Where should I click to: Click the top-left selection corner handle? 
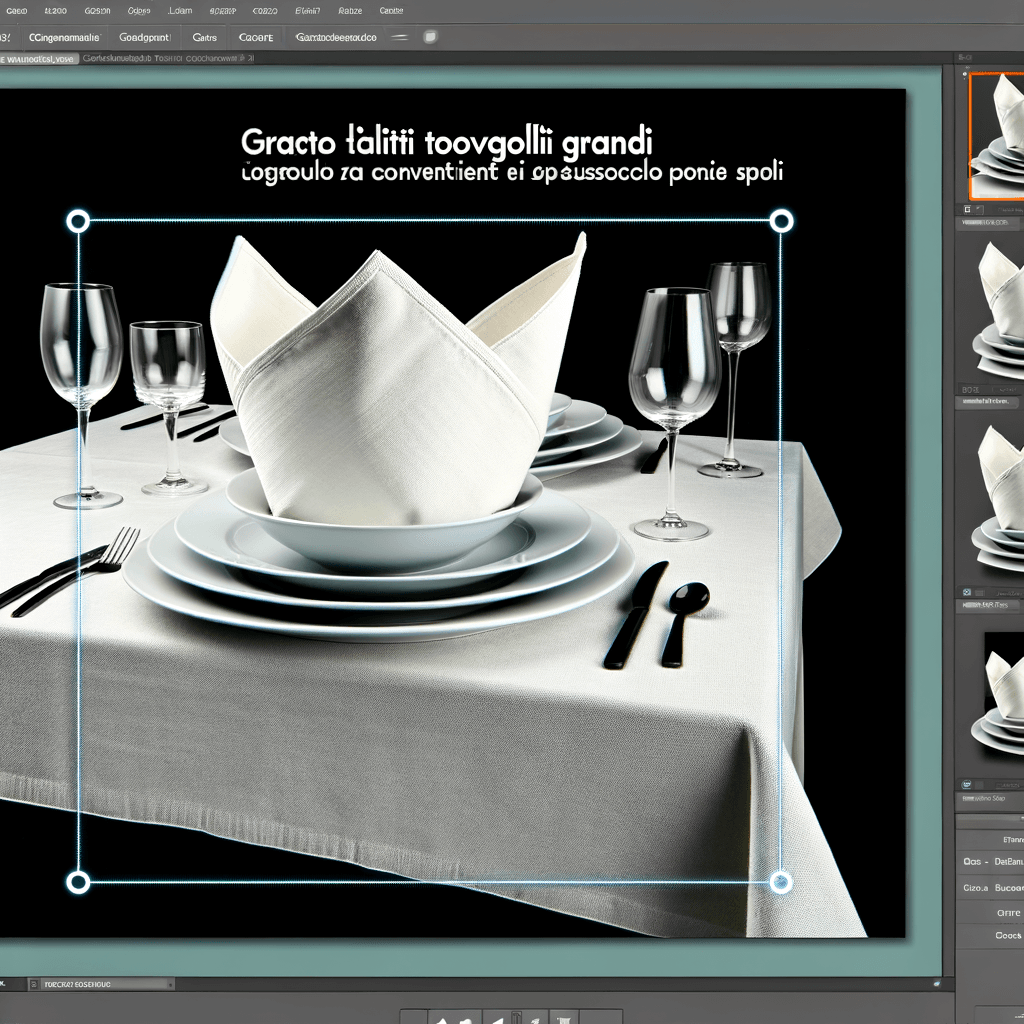[x=78, y=221]
